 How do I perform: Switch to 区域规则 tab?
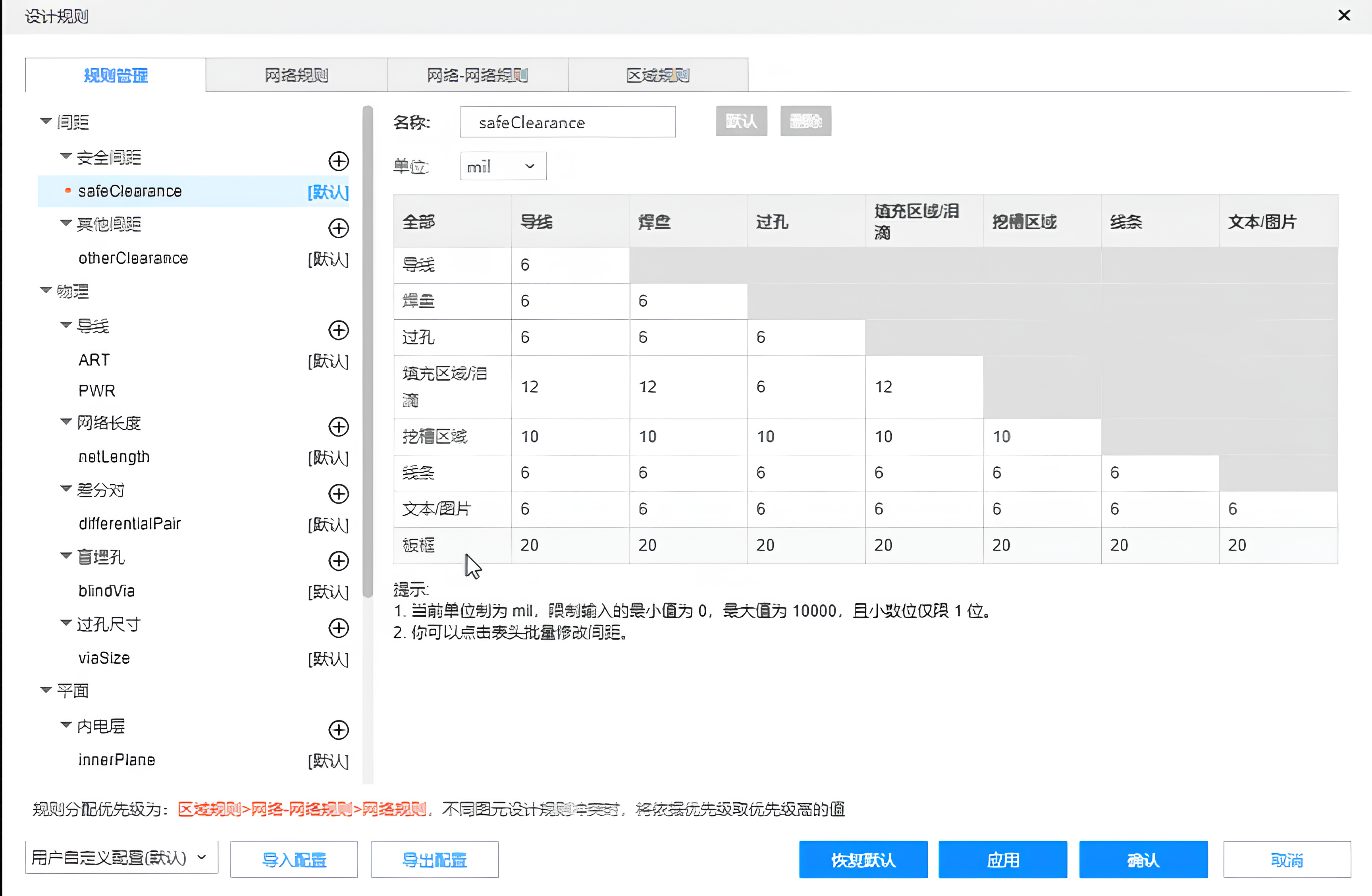658,75
